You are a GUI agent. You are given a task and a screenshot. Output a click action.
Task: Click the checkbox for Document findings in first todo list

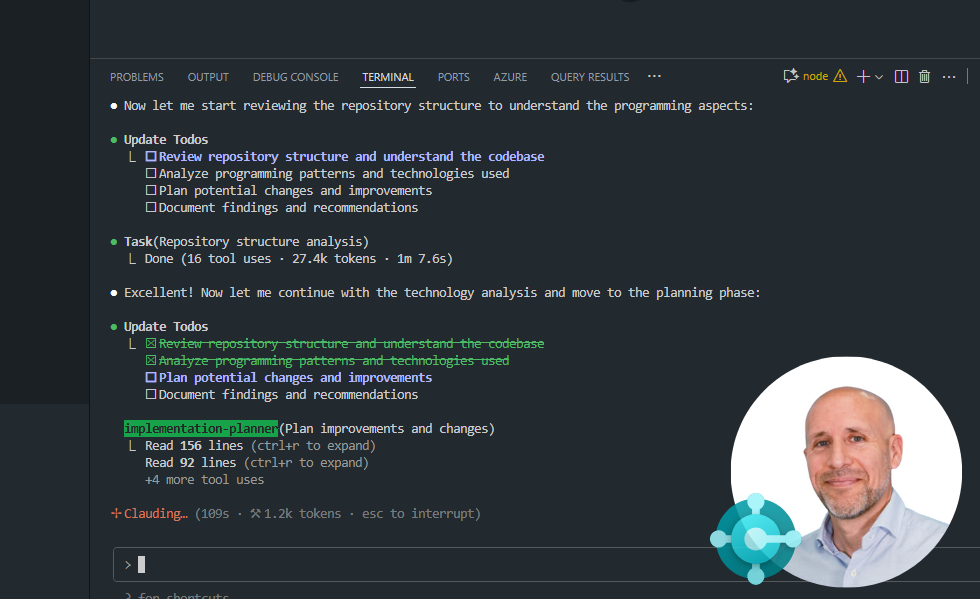pyautogui.click(x=151, y=208)
